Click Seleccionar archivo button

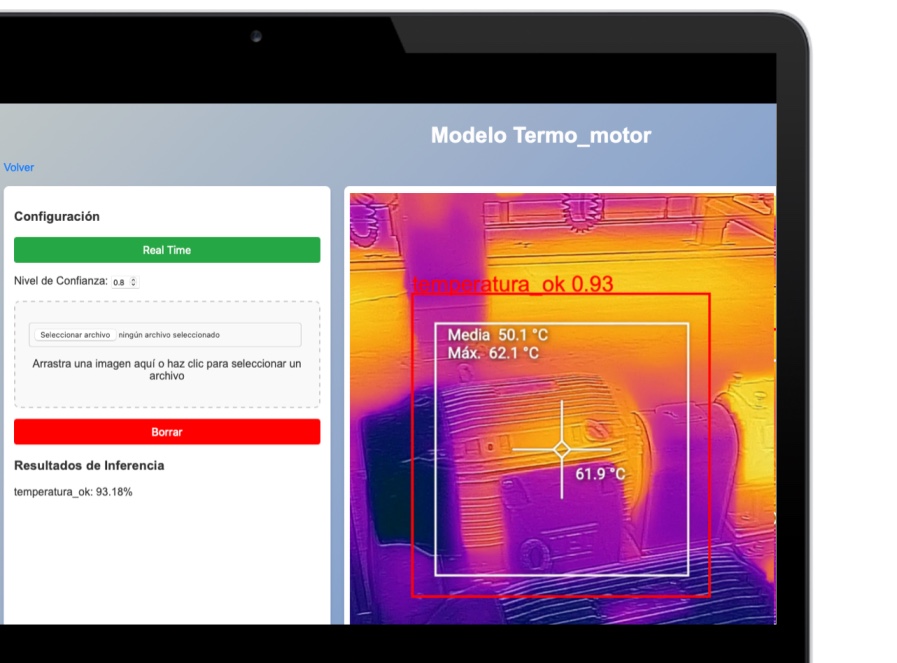click(75, 335)
